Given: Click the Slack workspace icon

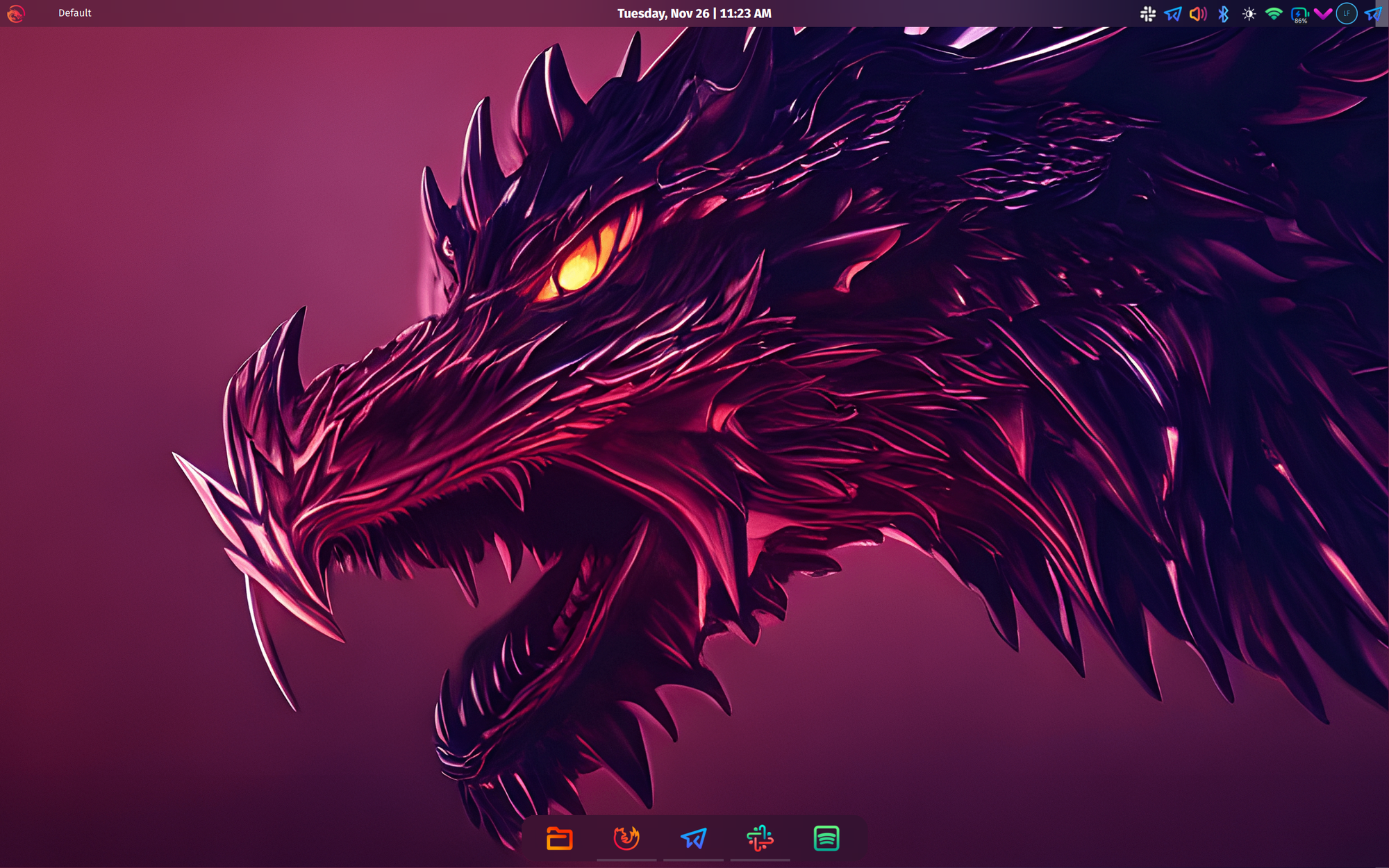Looking at the screenshot, I should (762, 838).
